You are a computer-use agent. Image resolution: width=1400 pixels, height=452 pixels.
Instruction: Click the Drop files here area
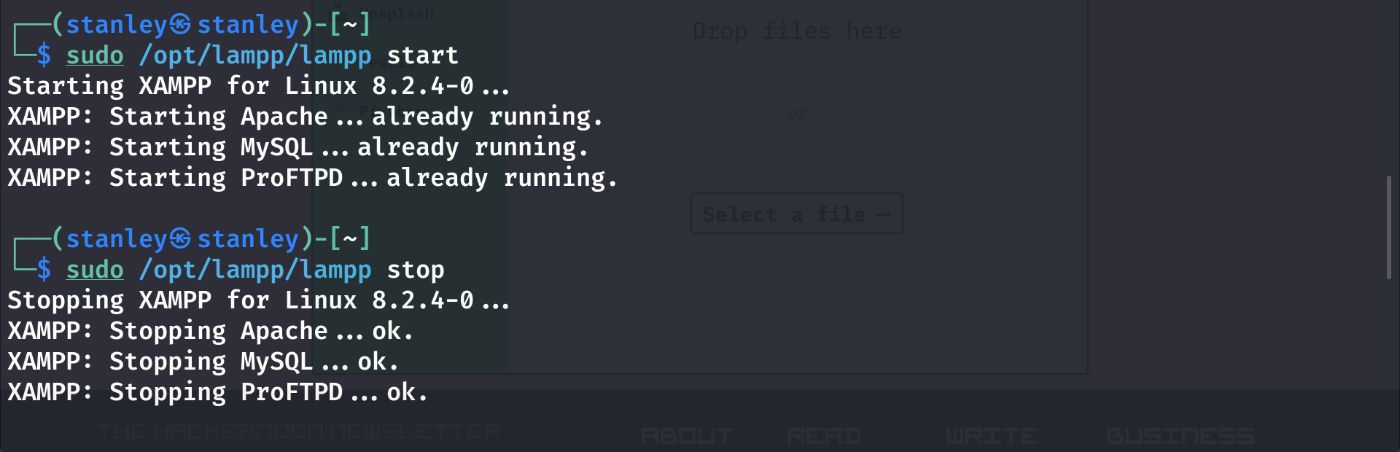pyautogui.click(x=797, y=31)
